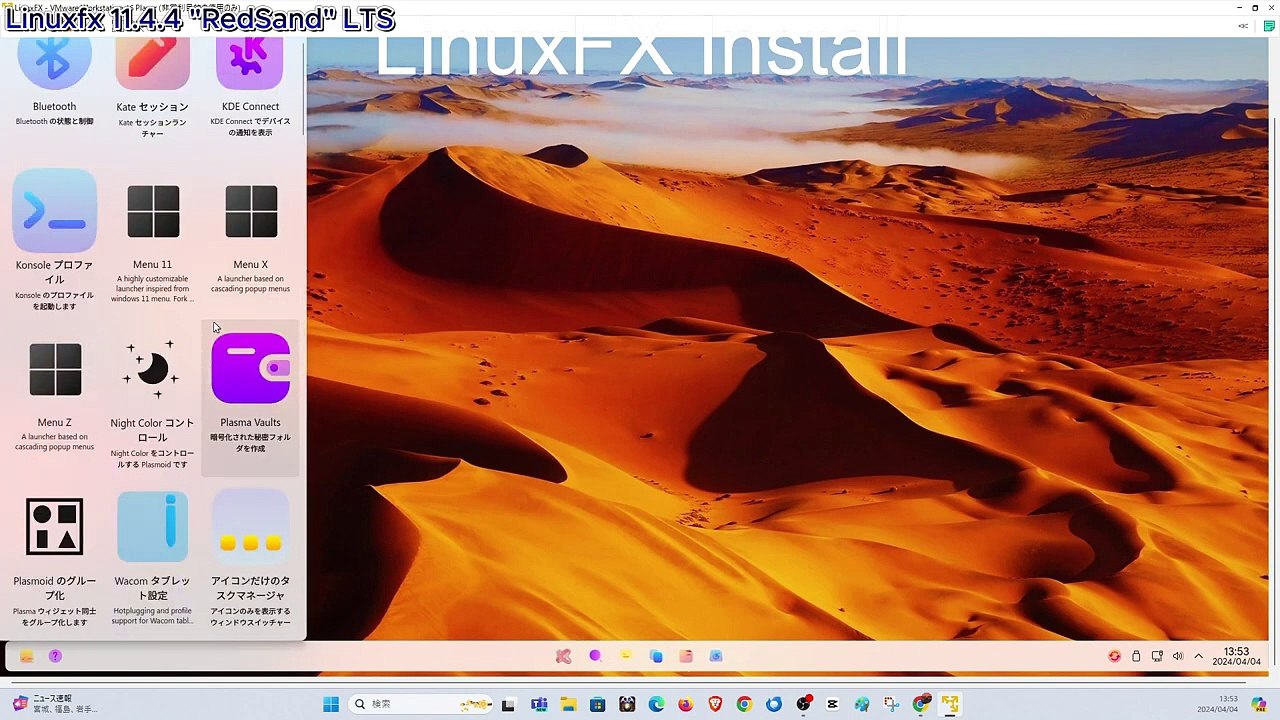Screen dimensions: 1280x720
Task: Click the KDE Connect でデバイスの通知を表示 description
Action: click(x=250, y=127)
